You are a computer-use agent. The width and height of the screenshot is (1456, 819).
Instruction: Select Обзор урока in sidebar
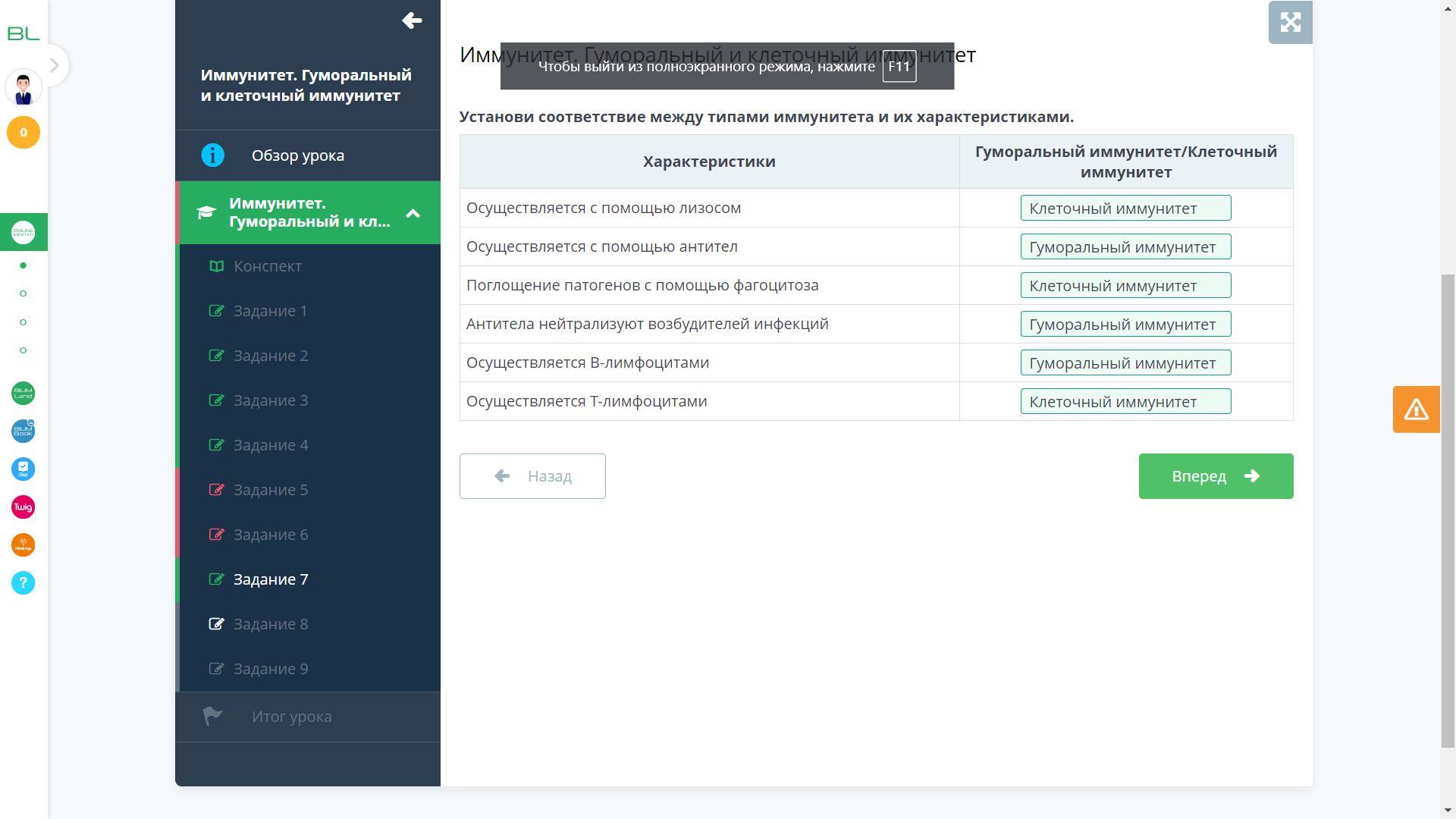click(297, 155)
